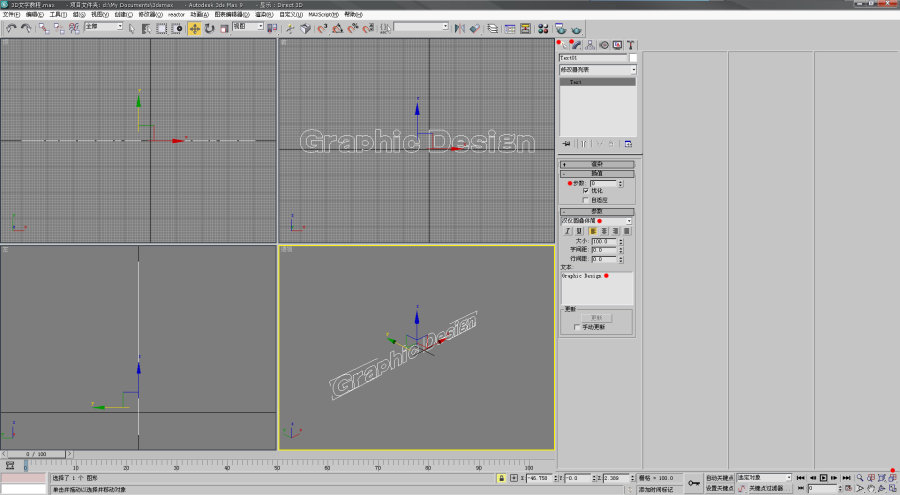Screen dimensions: 900x495
Task: Open the font name dropdown in the 参数 rollout
Action: point(596,221)
